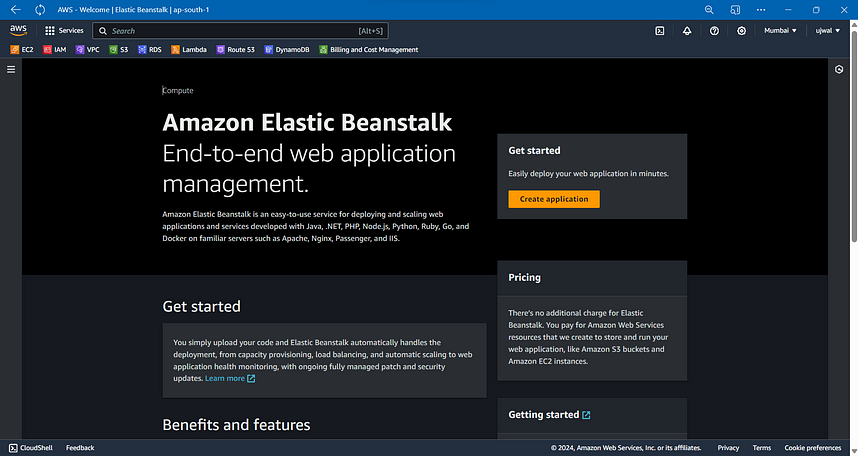Open the VPC favorite shortcut
The image size is (858, 456).
[x=88, y=49]
